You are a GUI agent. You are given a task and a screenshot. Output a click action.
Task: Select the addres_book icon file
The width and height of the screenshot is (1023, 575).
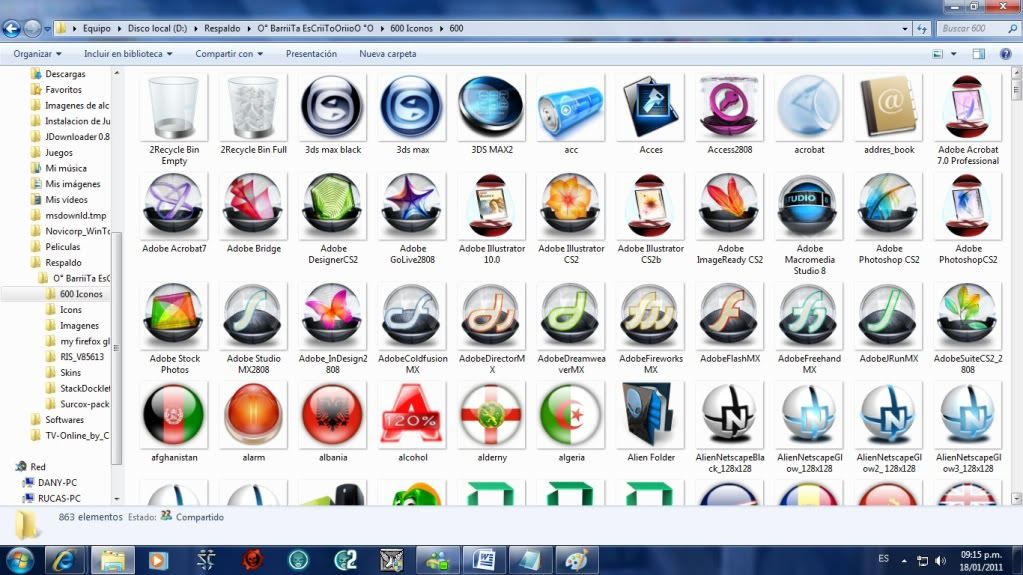[889, 115]
